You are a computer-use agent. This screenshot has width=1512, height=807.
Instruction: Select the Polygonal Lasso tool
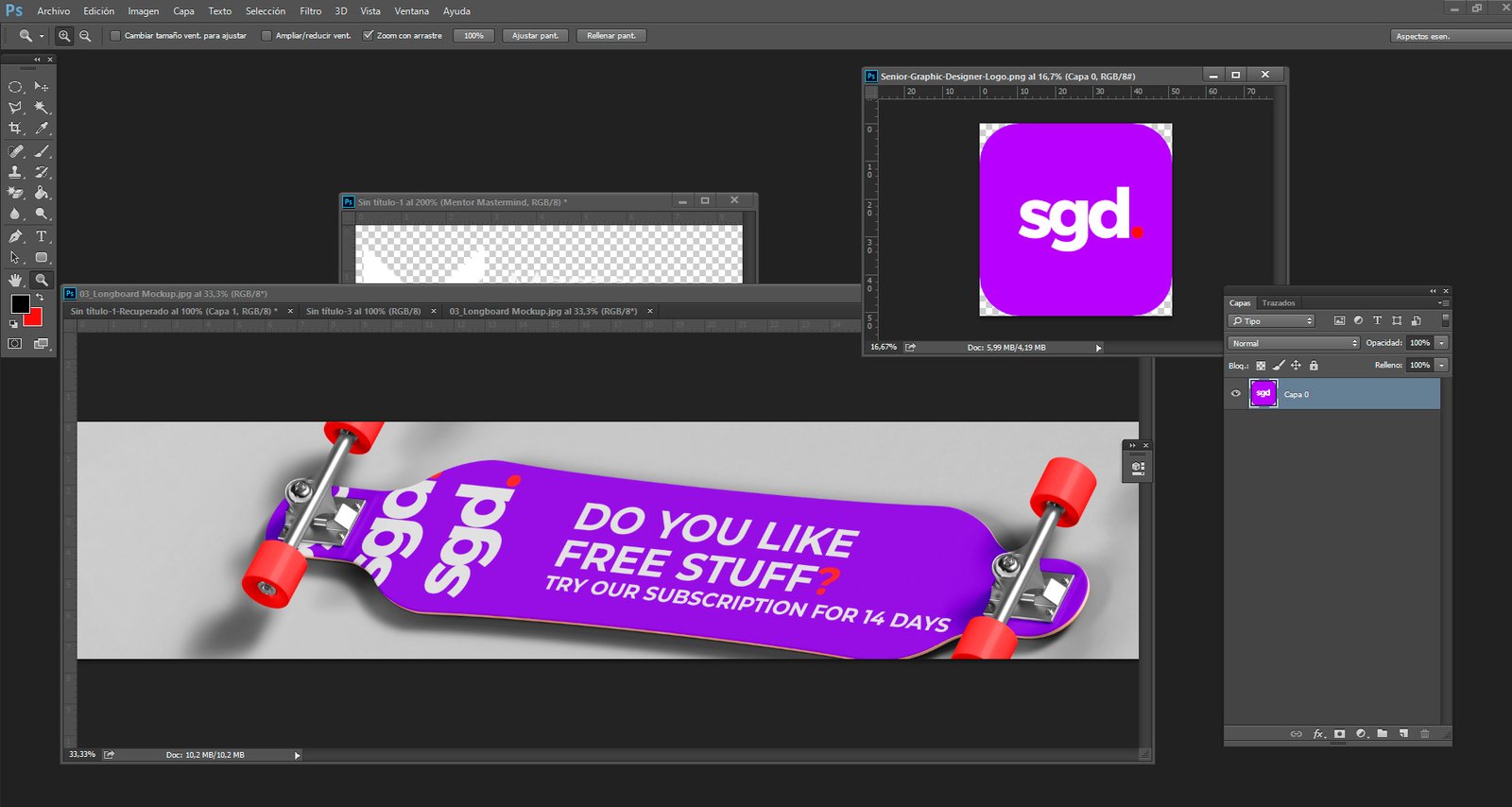click(15, 108)
